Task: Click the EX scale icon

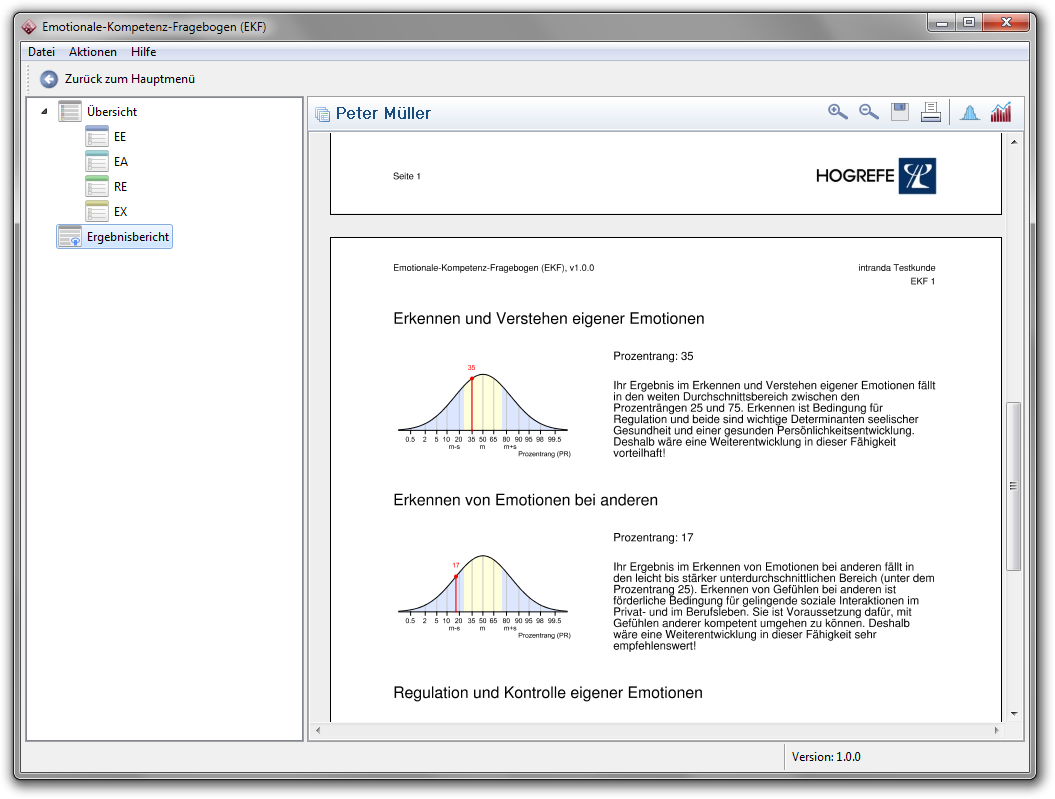Action: pyautogui.click(x=97, y=211)
